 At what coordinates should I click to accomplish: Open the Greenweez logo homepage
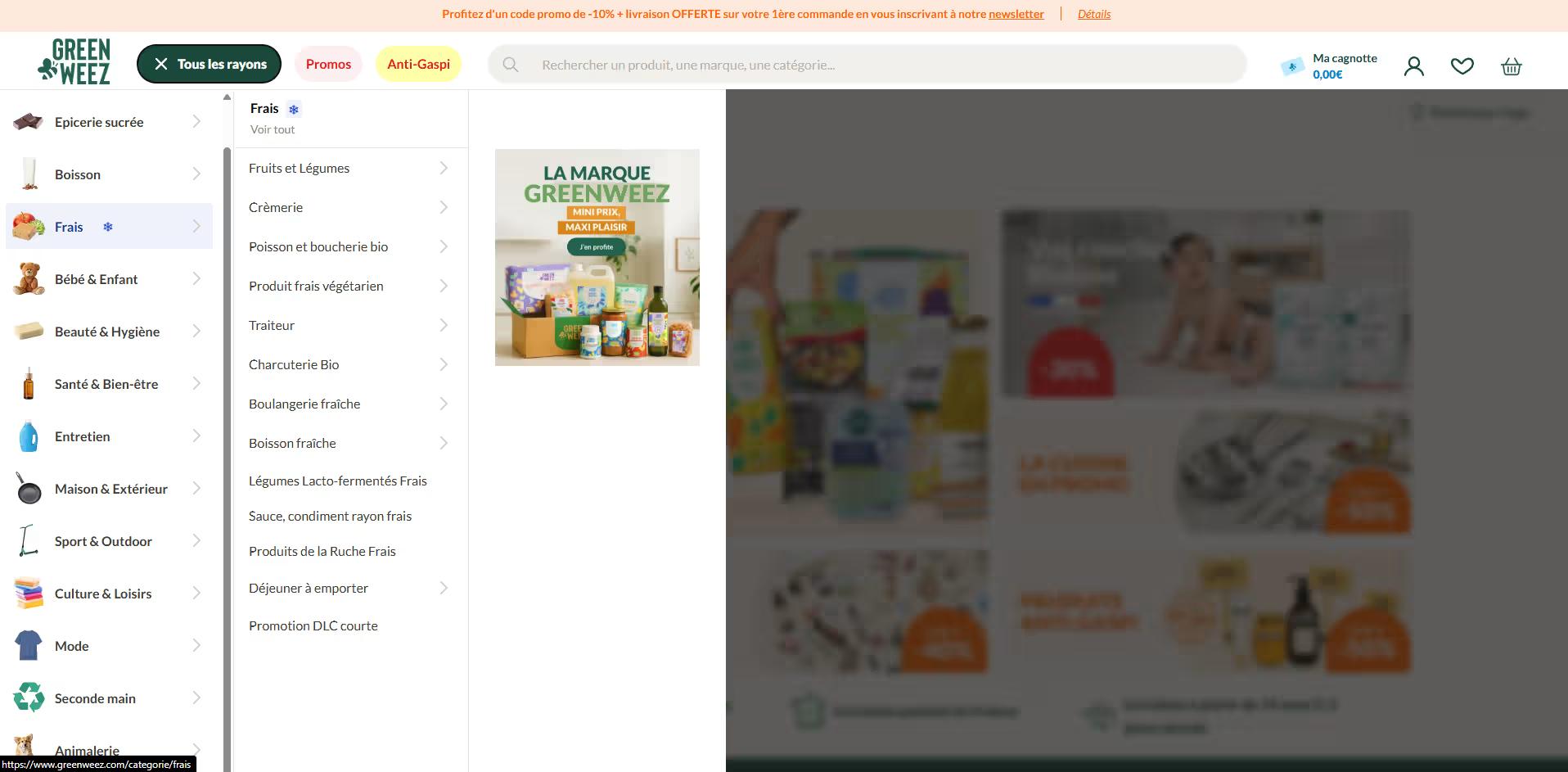74,61
